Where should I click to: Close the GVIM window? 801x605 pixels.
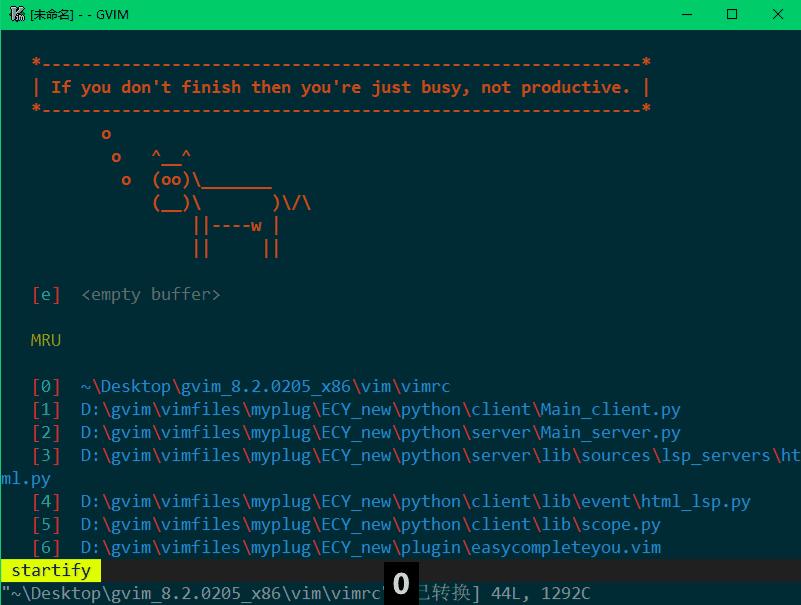[778, 15]
